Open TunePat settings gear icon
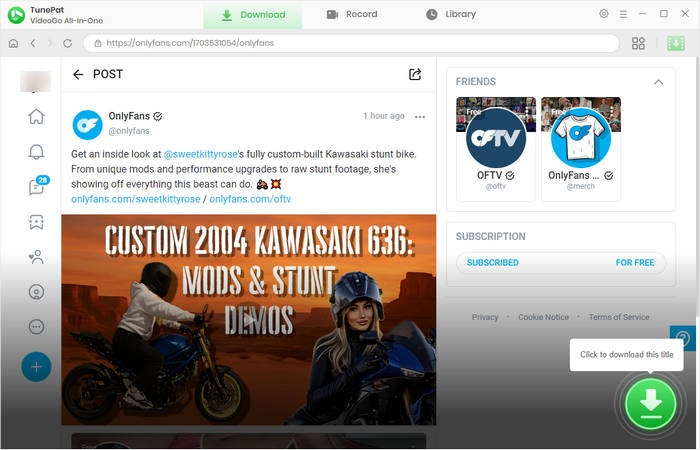 click(x=603, y=14)
